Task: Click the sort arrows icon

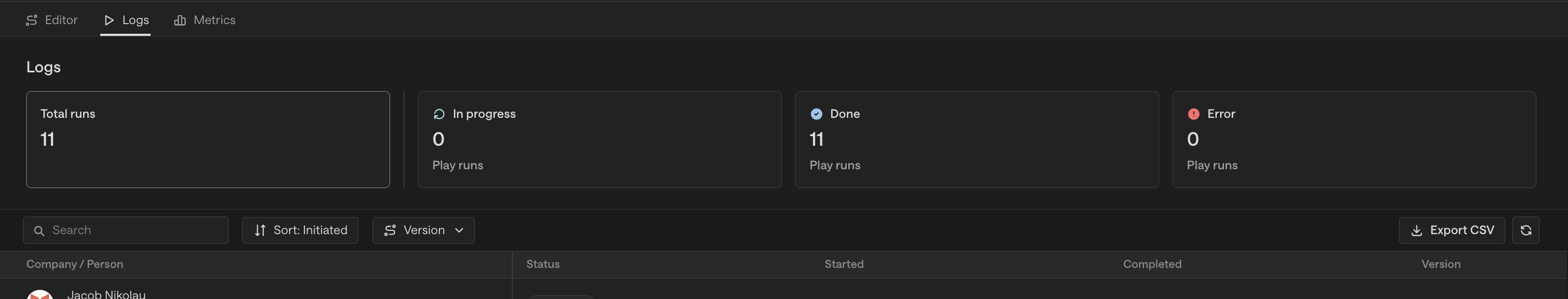Action: point(260,230)
